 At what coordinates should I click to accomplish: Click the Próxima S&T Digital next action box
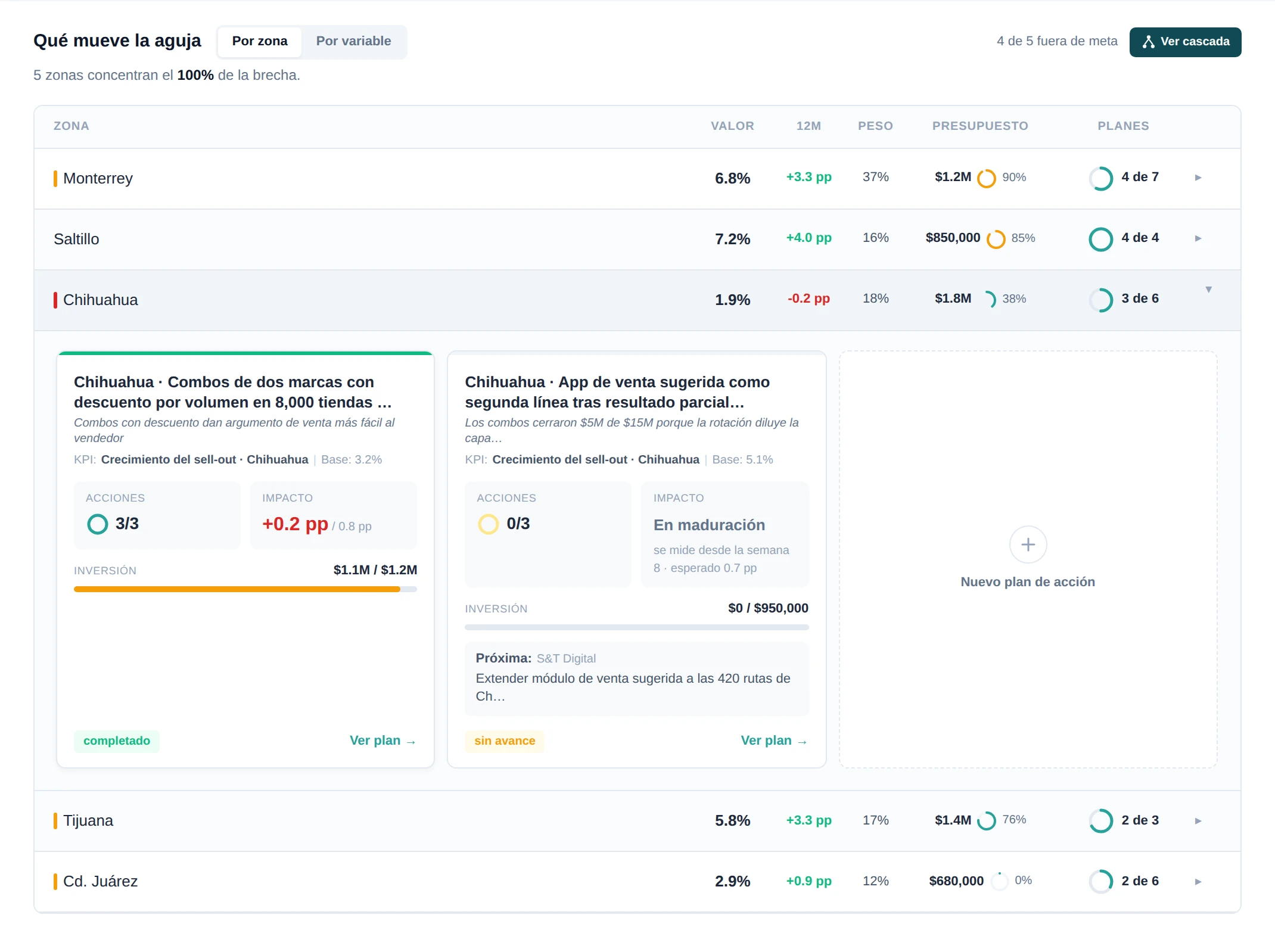(x=636, y=679)
